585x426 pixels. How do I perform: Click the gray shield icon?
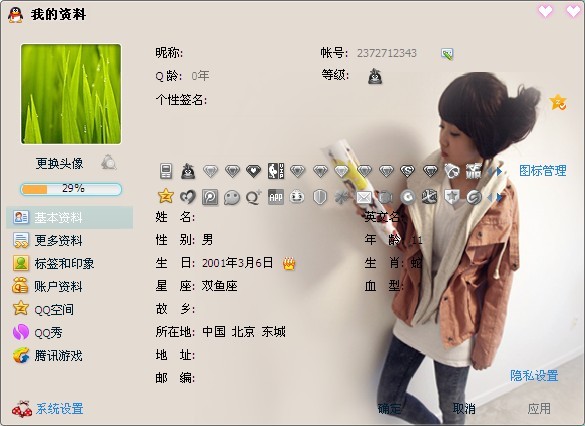pyautogui.click(x=320, y=197)
